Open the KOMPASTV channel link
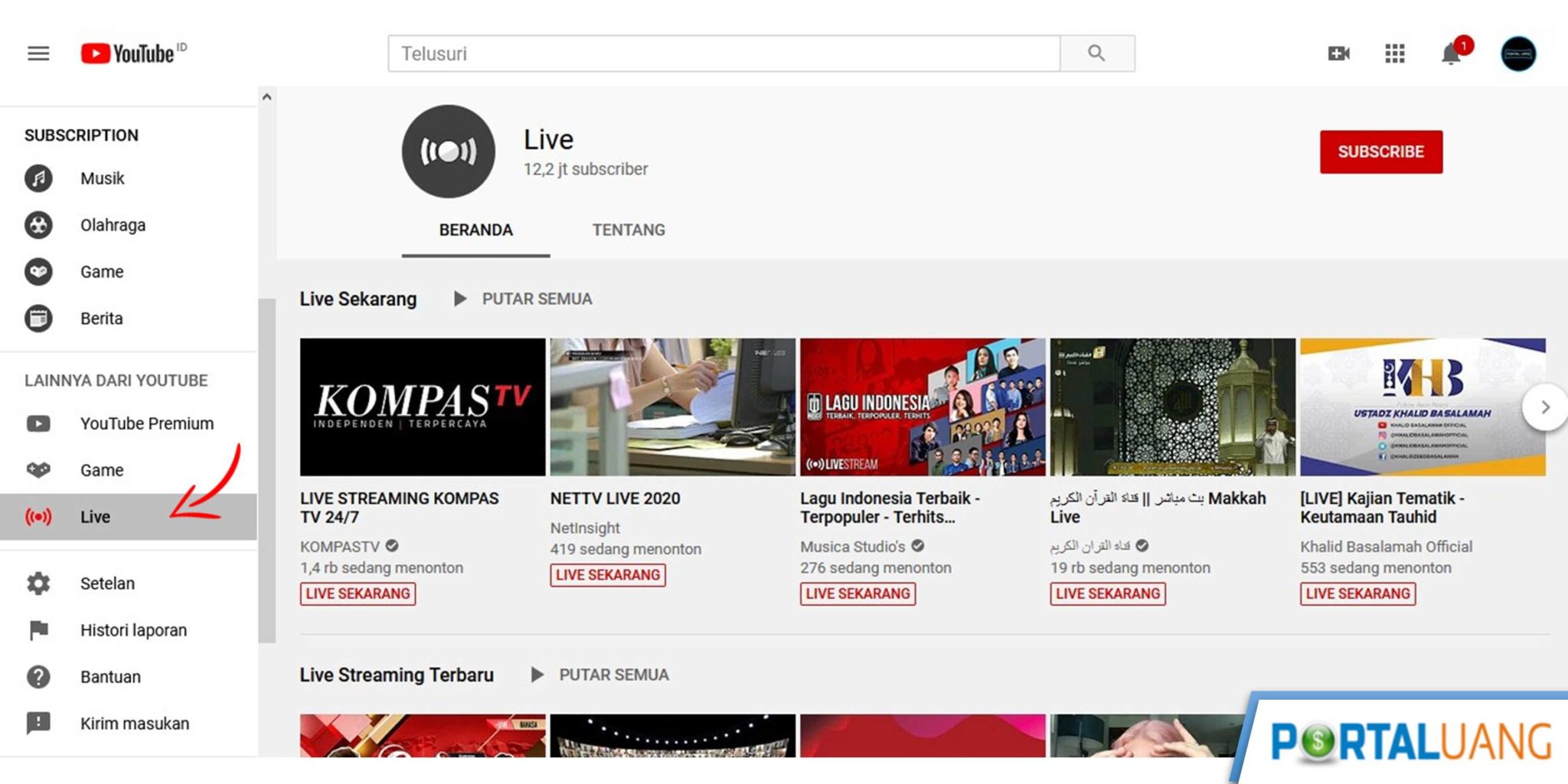 click(x=340, y=547)
